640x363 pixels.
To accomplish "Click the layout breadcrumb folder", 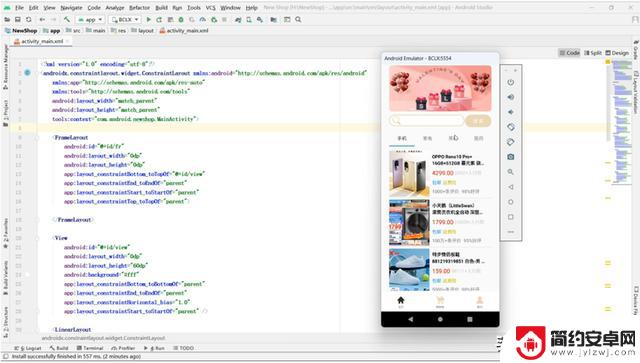I will coord(142,31).
